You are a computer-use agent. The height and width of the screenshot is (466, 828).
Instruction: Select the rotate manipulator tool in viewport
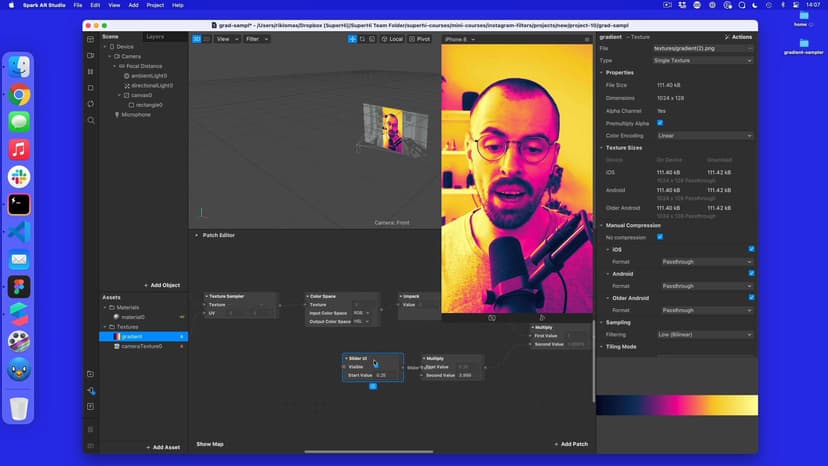tap(362, 39)
